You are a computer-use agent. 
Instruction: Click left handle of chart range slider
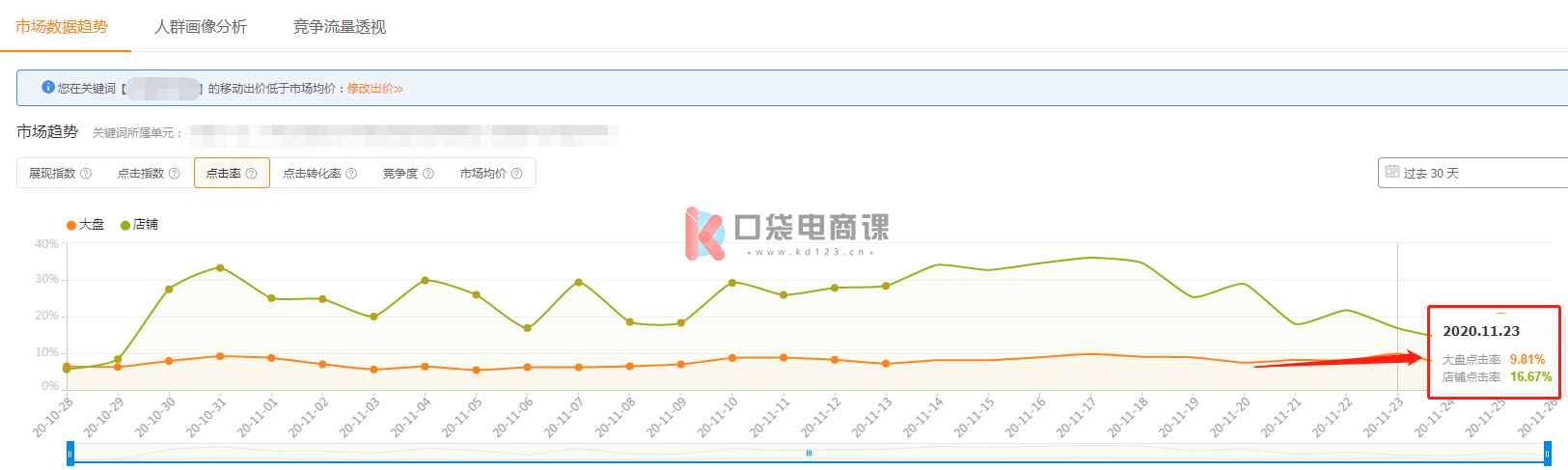(x=70, y=453)
